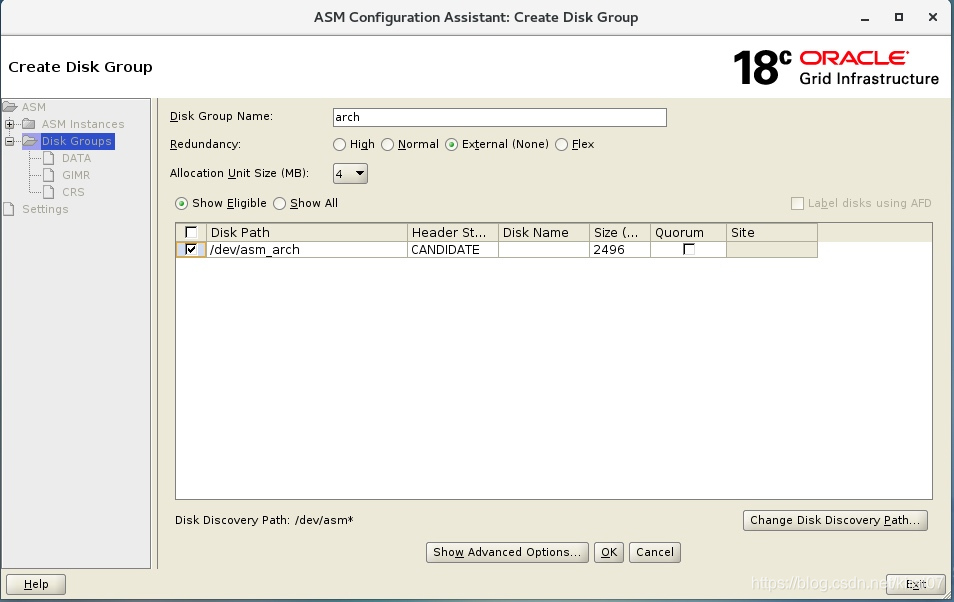Image resolution: width=954 pixels, height=602 pixels.
Task: Click the ASM root folder icon
Action: click(10, 107)
